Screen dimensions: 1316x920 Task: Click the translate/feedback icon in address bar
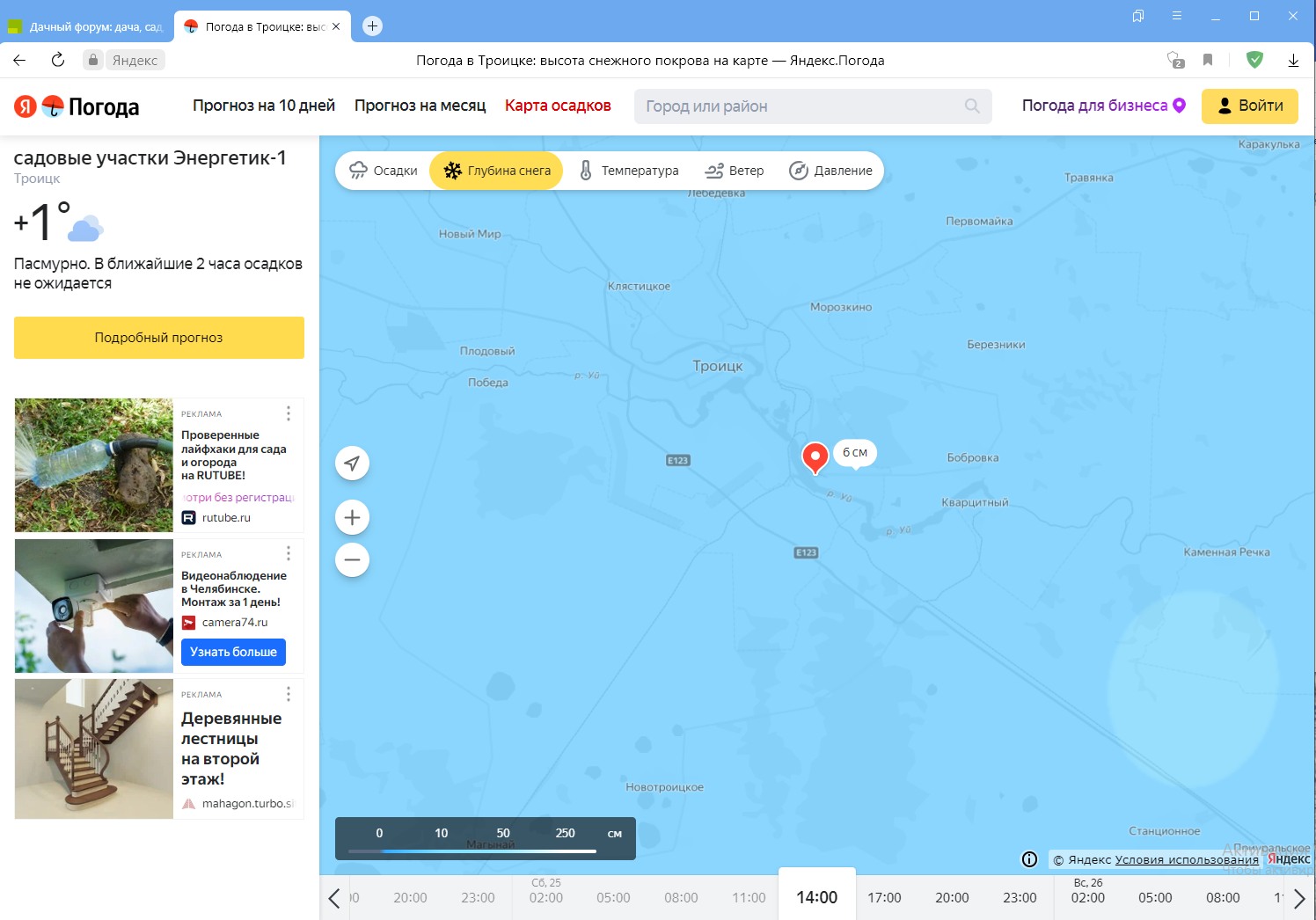tap(1175, 60)
